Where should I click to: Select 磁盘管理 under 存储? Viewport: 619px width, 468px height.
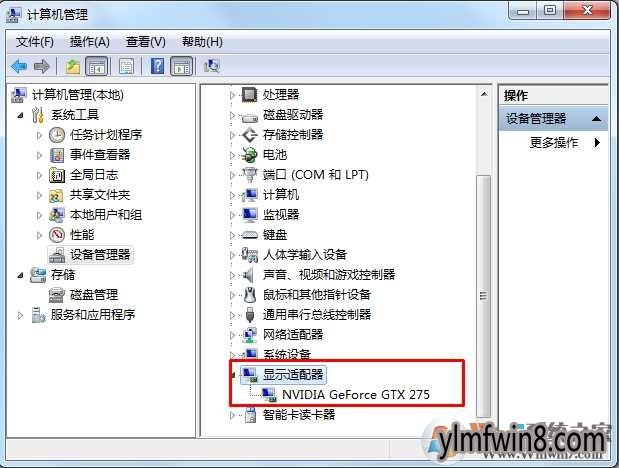(x=94, y=295)
